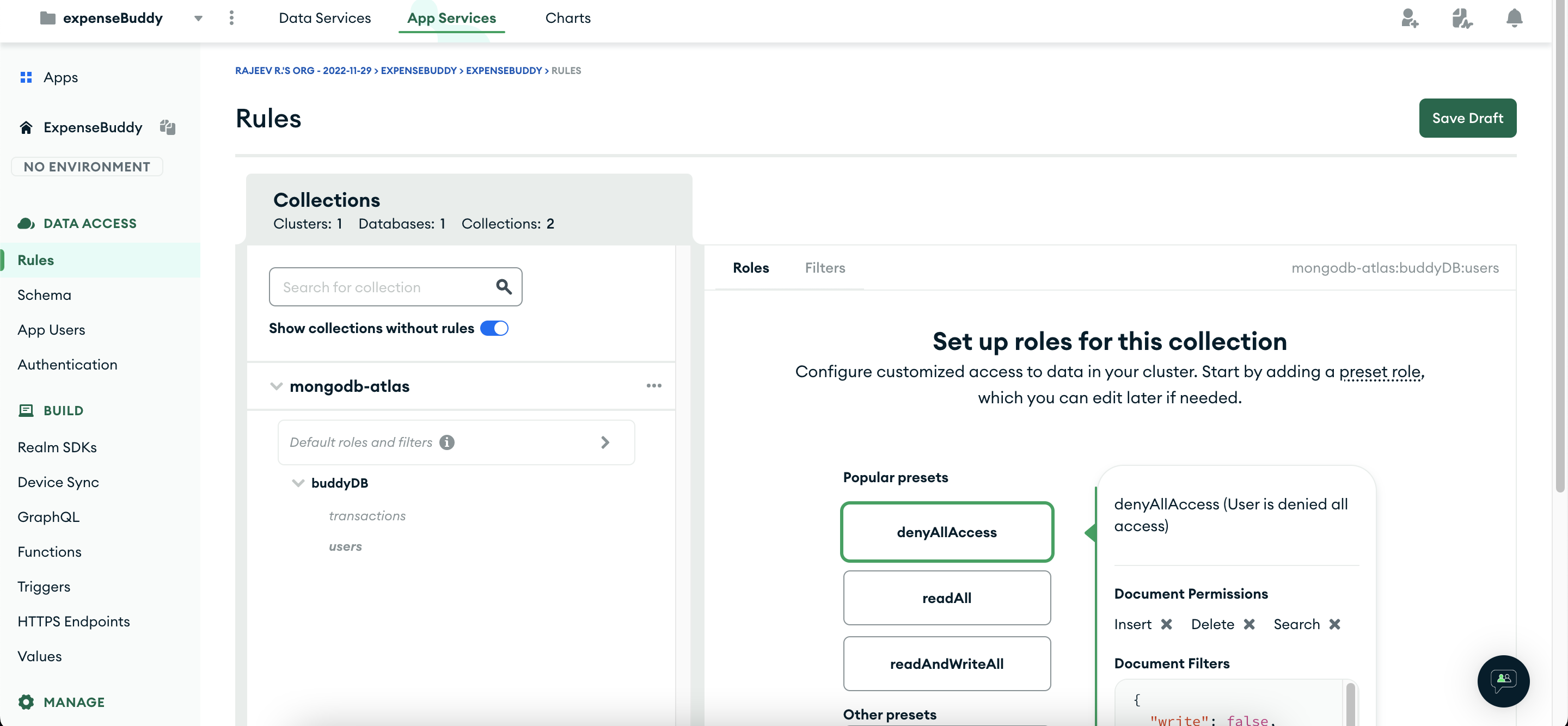This screenshot has height=726, width=1568.
Task: Open the support chat bubble
Action: click(x=1503, y=681)
